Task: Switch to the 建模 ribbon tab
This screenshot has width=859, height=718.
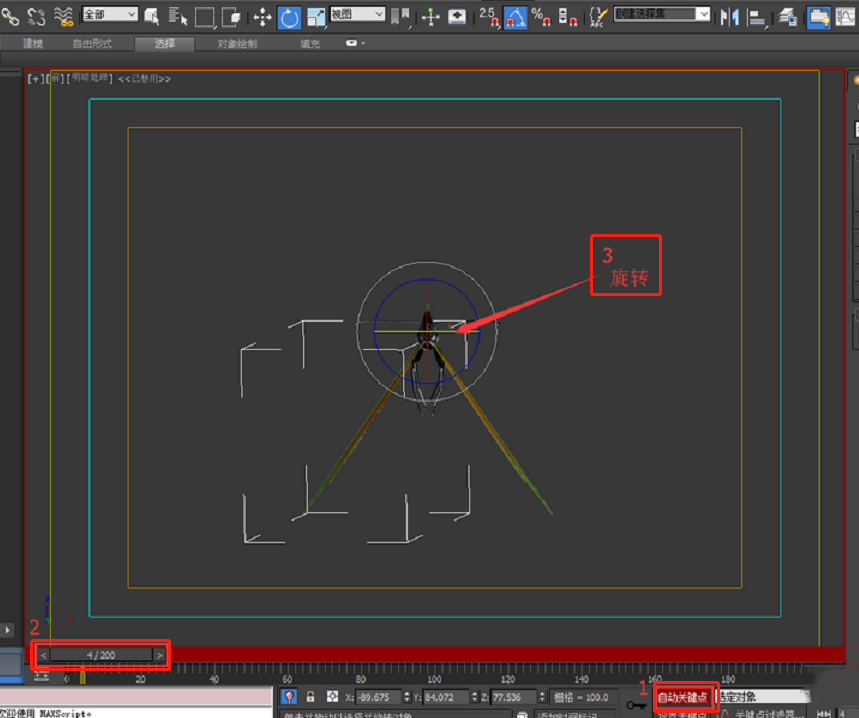Action: pyautogui.click(x=33, y=43)
